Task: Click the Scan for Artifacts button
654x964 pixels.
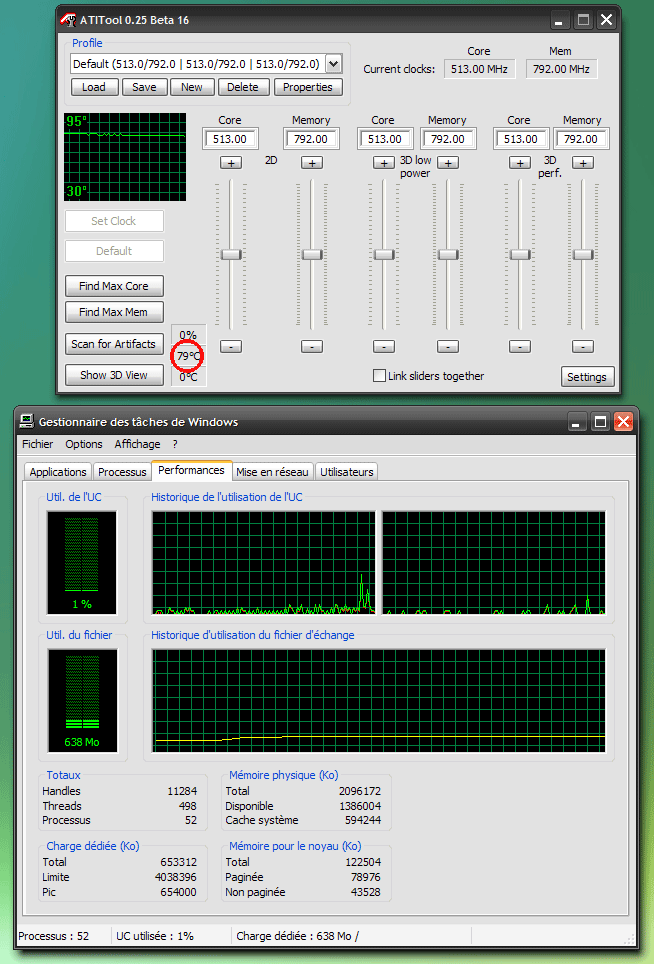Action: tap(113, 344)
